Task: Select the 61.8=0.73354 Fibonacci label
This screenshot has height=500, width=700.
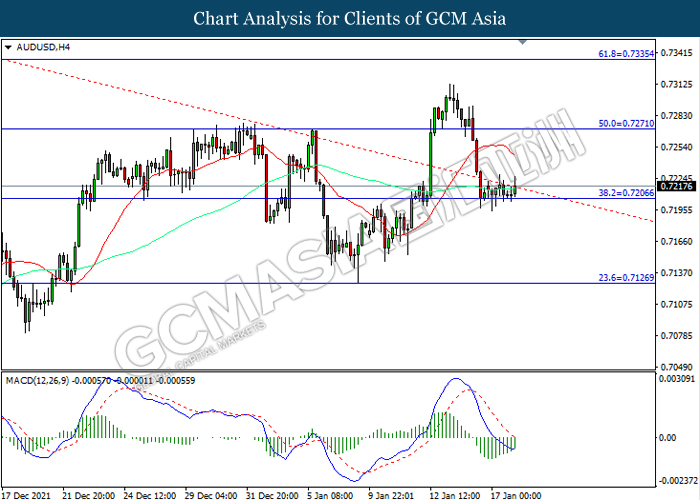Action: [x=626, y=54]
